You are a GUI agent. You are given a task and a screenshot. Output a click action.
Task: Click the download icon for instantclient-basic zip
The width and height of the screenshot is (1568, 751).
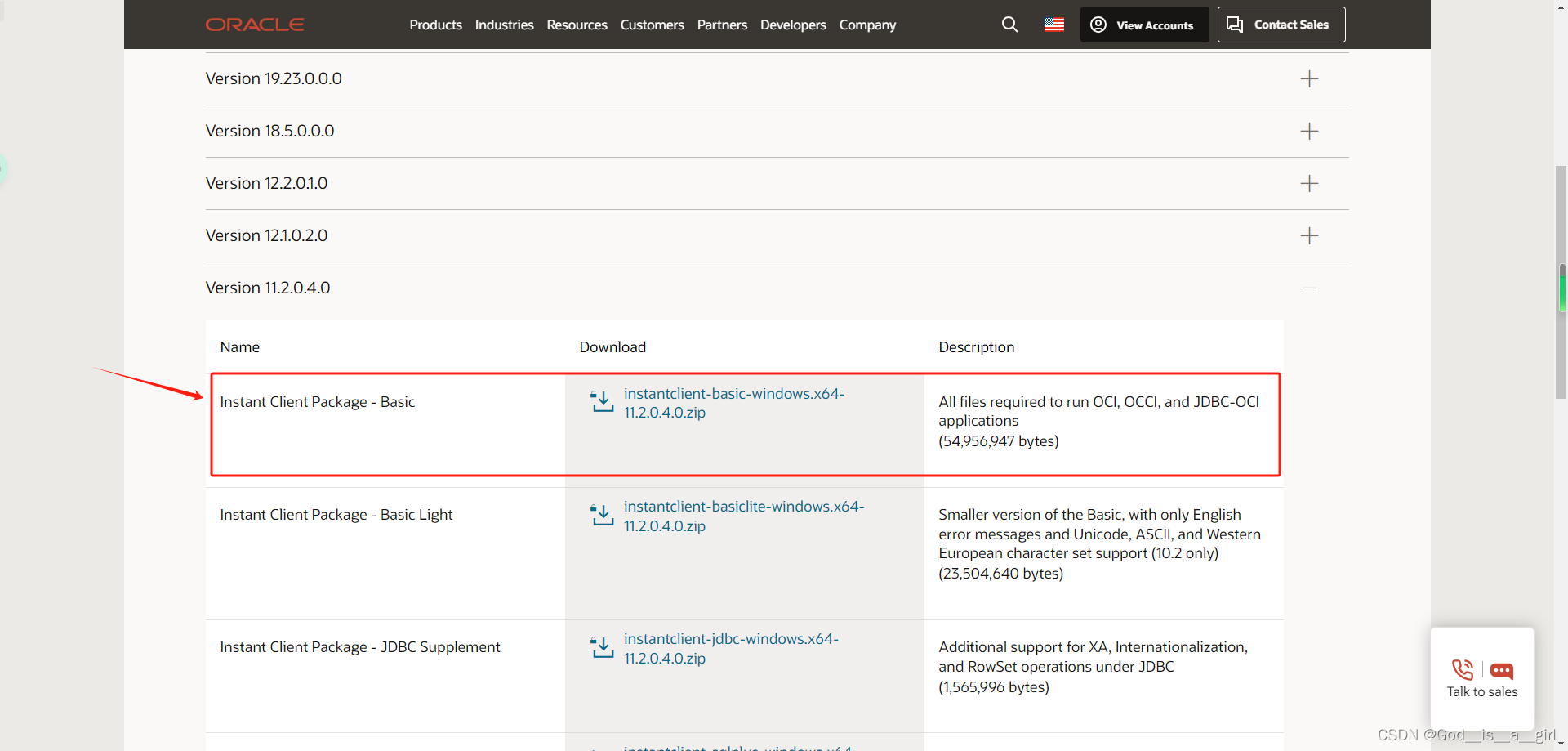pyautogui.click(x=602, y=401)
